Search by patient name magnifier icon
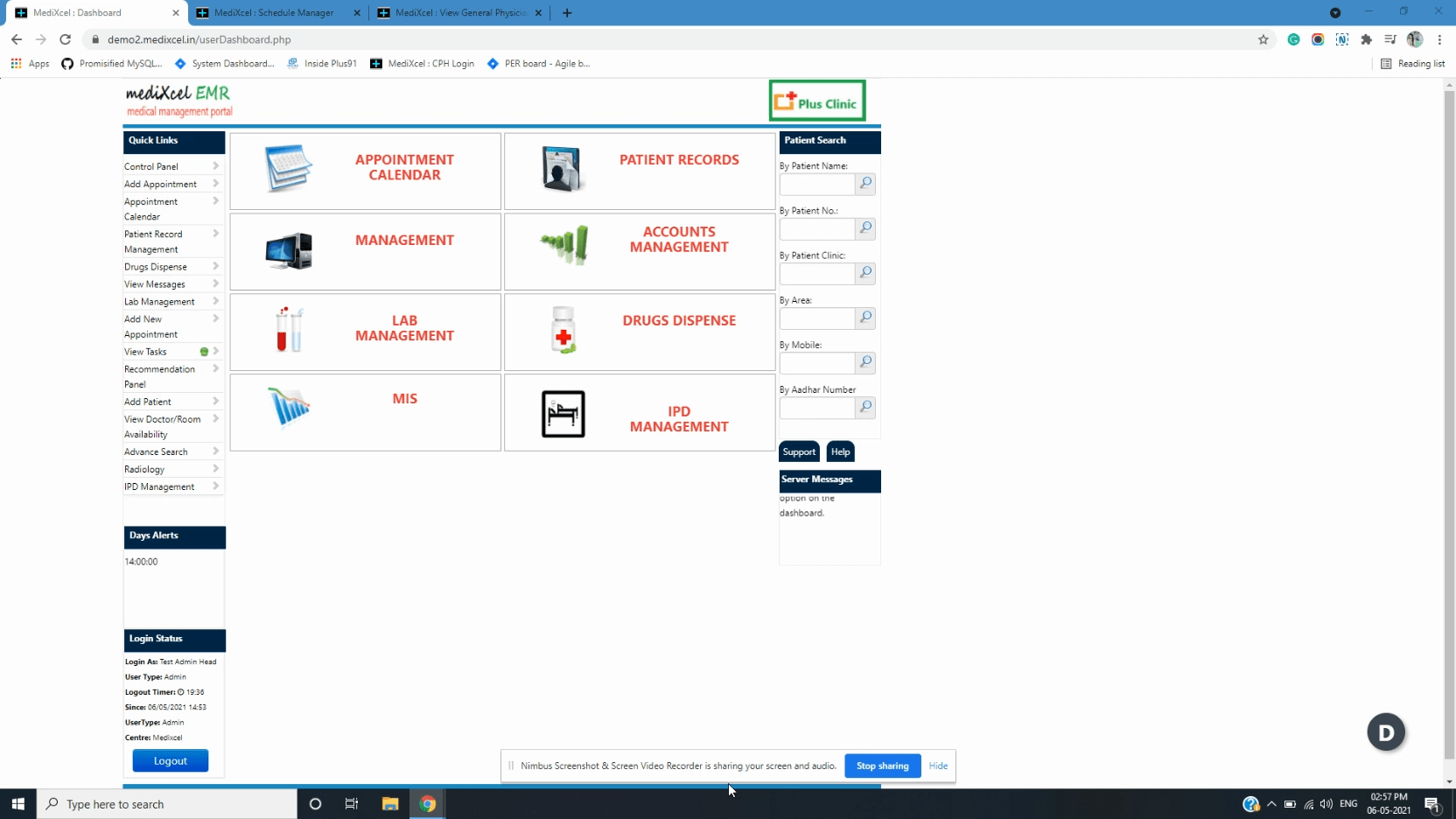This screenshot has width=1456, height=819. [865, 184]
